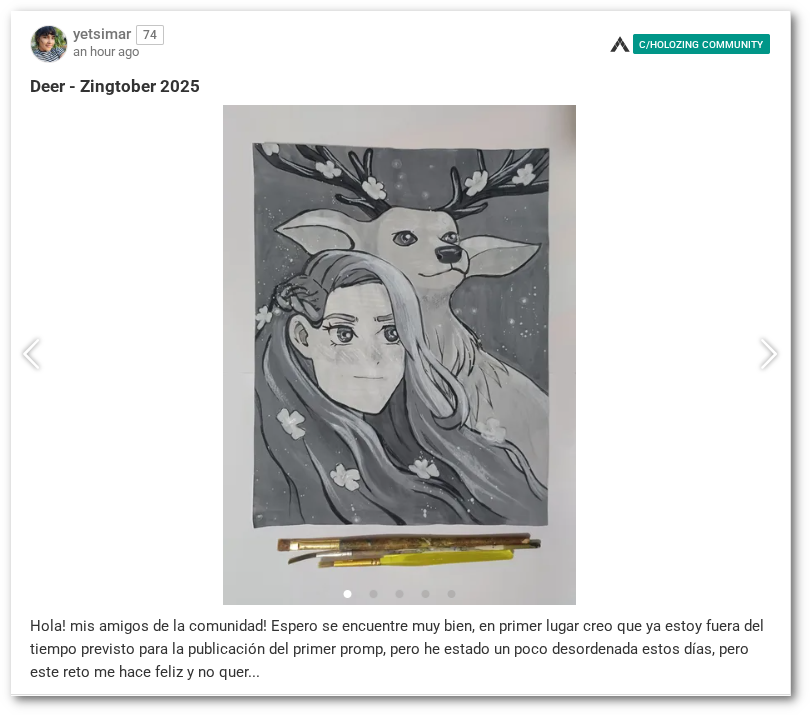This screenshot has height=715, width=810.
Task: Open the C/HOLOZING COMMUNITY tag
Action: coord(701,44)
